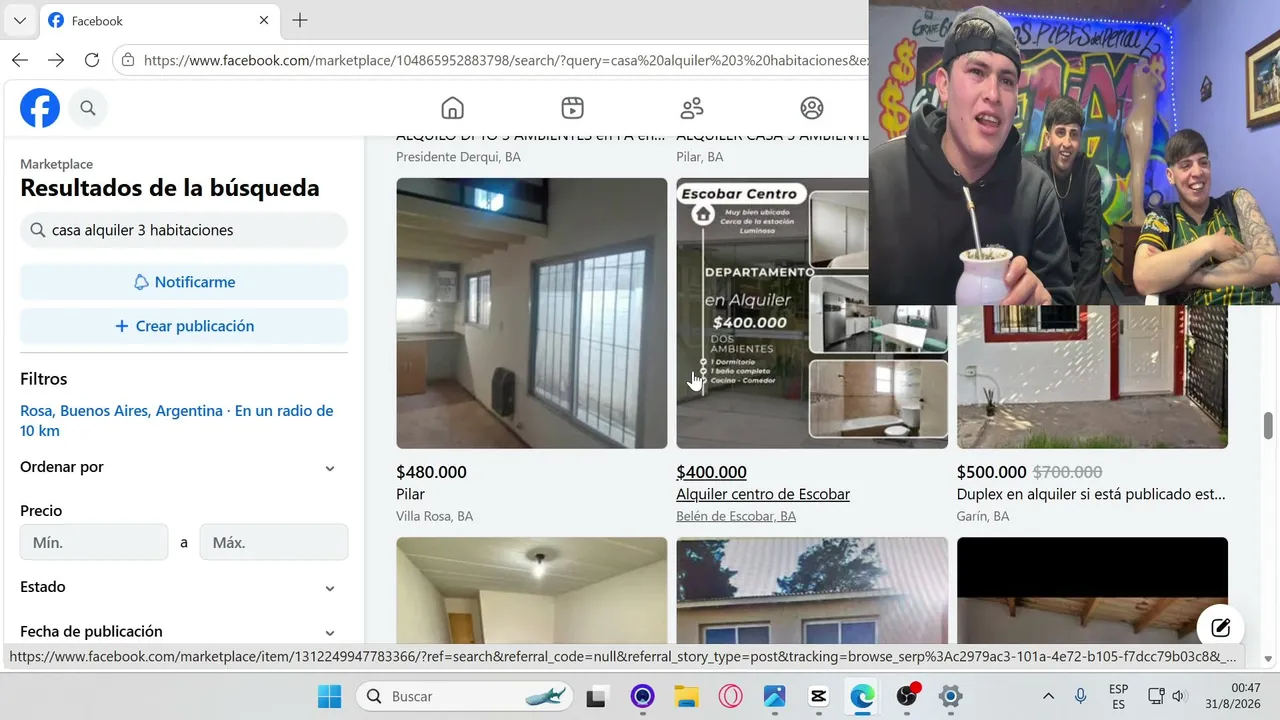Image resolution: width=1280 pixels, height=720 pixels.
Task: Click the $480.000 listing price
Action: [431, 472]
